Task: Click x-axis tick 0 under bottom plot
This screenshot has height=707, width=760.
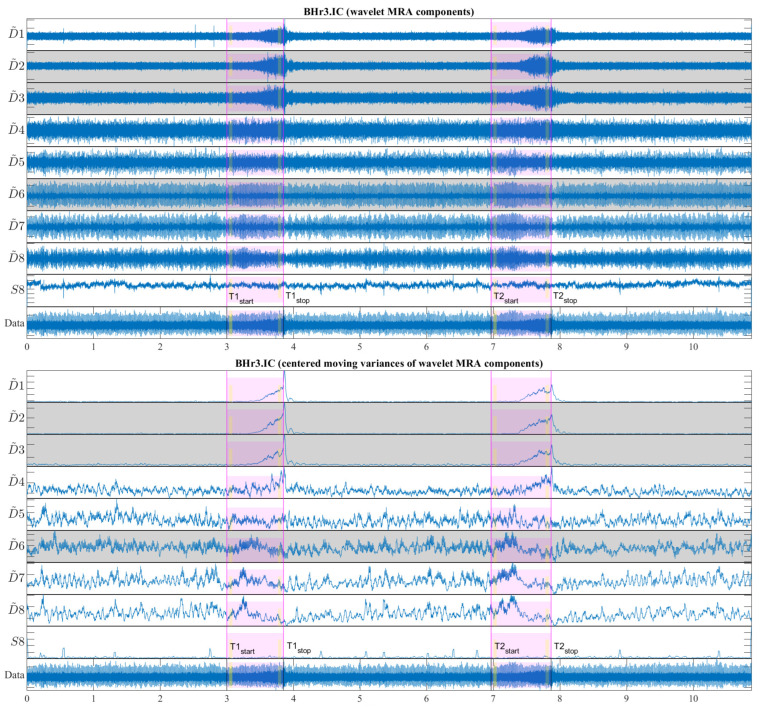Action: 27,698
